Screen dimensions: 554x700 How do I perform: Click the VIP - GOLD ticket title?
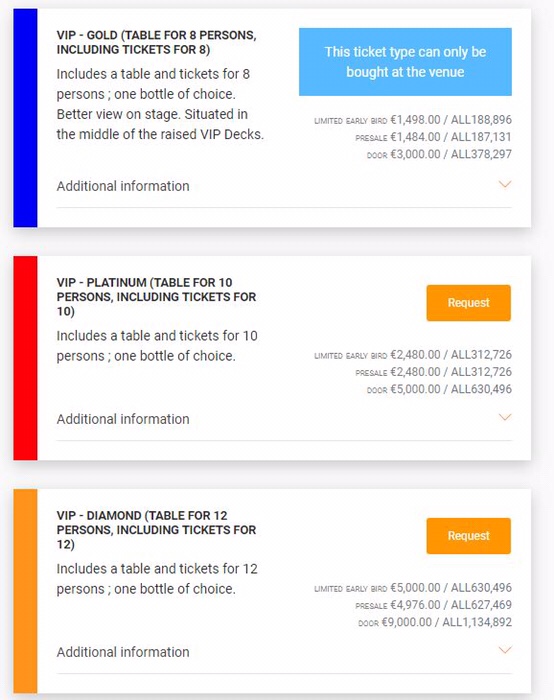[x=156, y=42]
